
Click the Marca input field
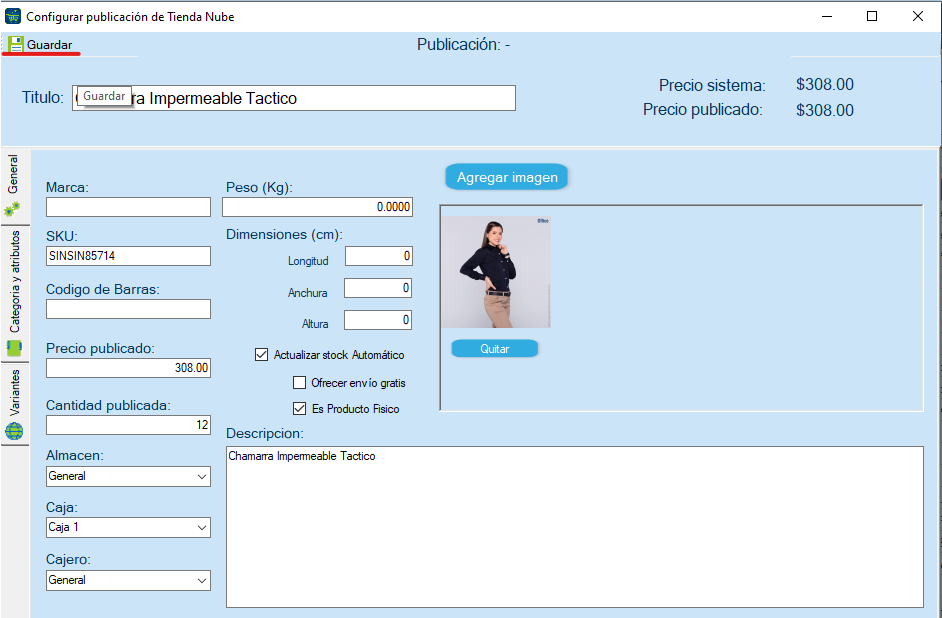click(128, 207)
